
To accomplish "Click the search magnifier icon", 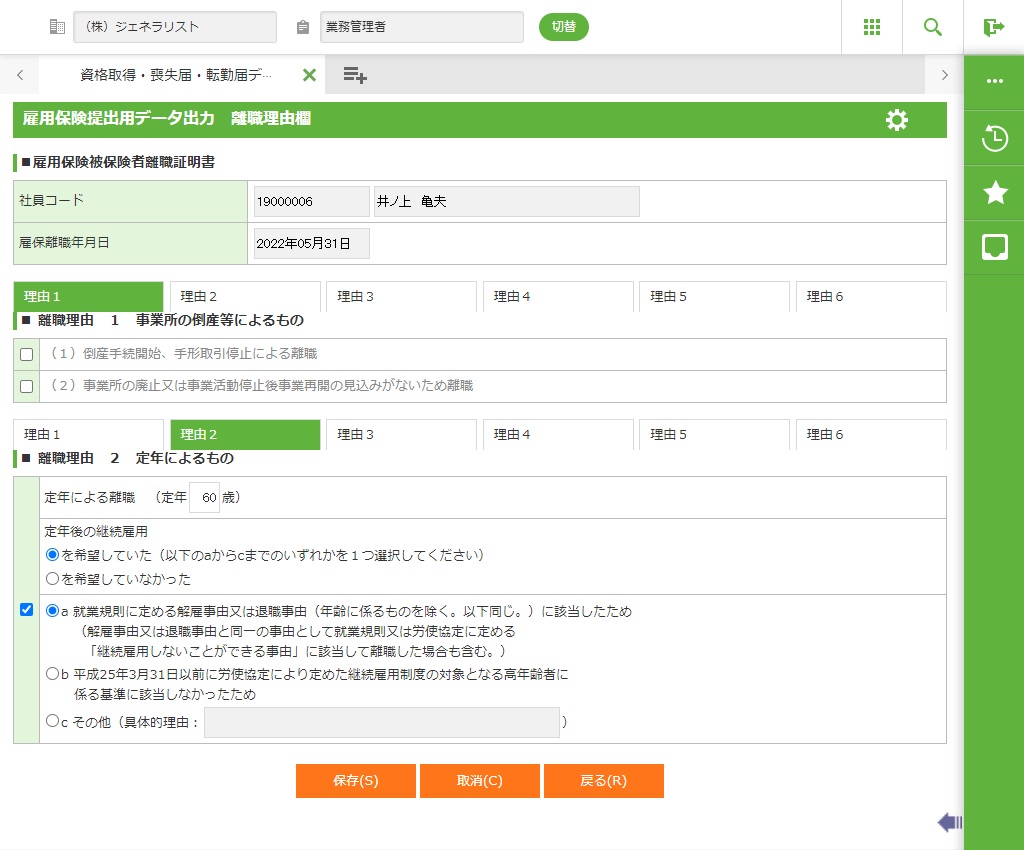I will [933, 27].
